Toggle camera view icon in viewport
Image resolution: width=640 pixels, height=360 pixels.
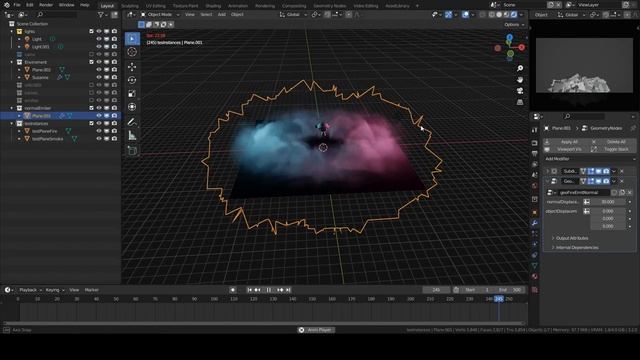520,91
